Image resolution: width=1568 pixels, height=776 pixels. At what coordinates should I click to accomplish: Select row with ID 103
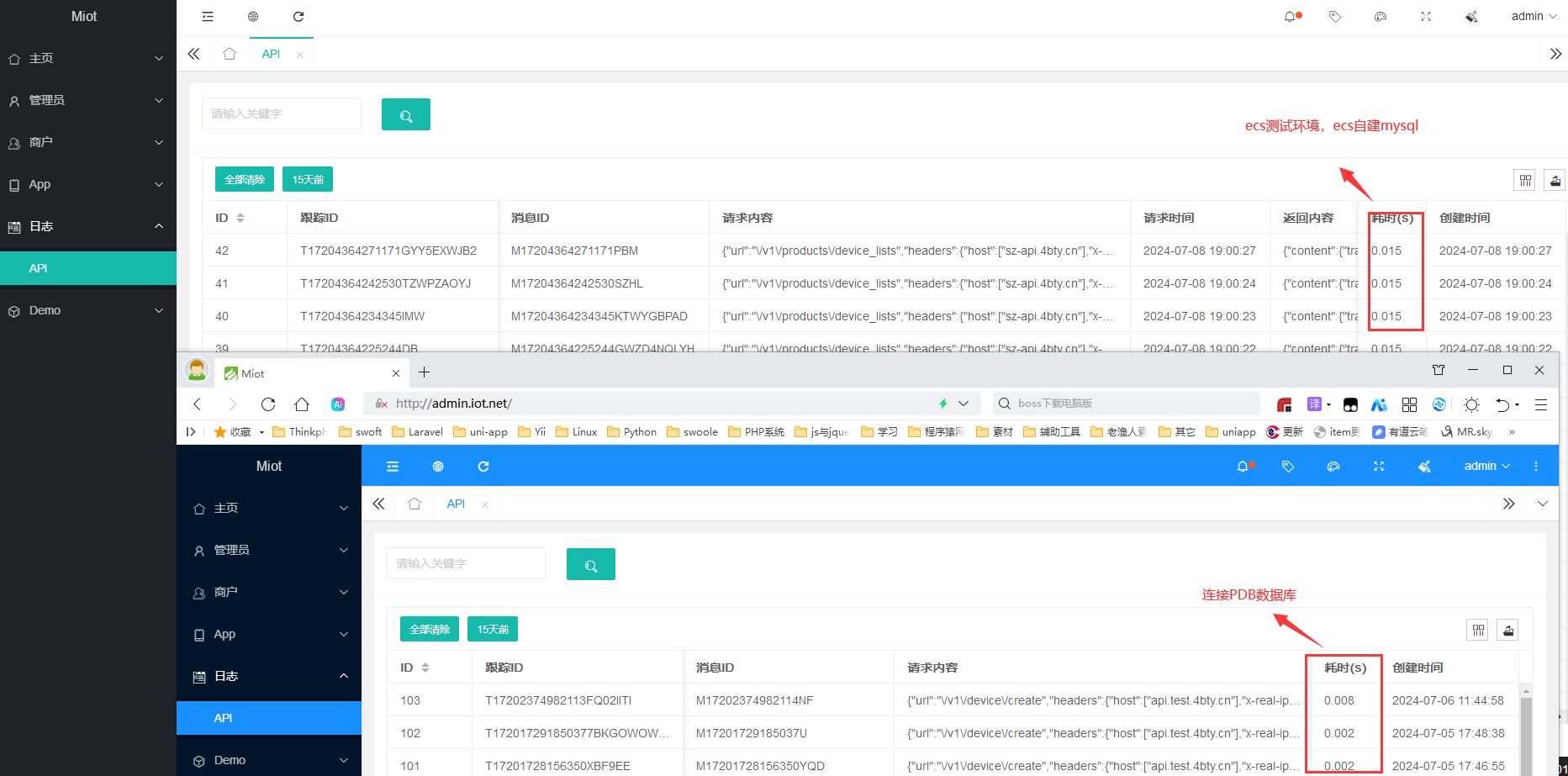pos(954,700)
